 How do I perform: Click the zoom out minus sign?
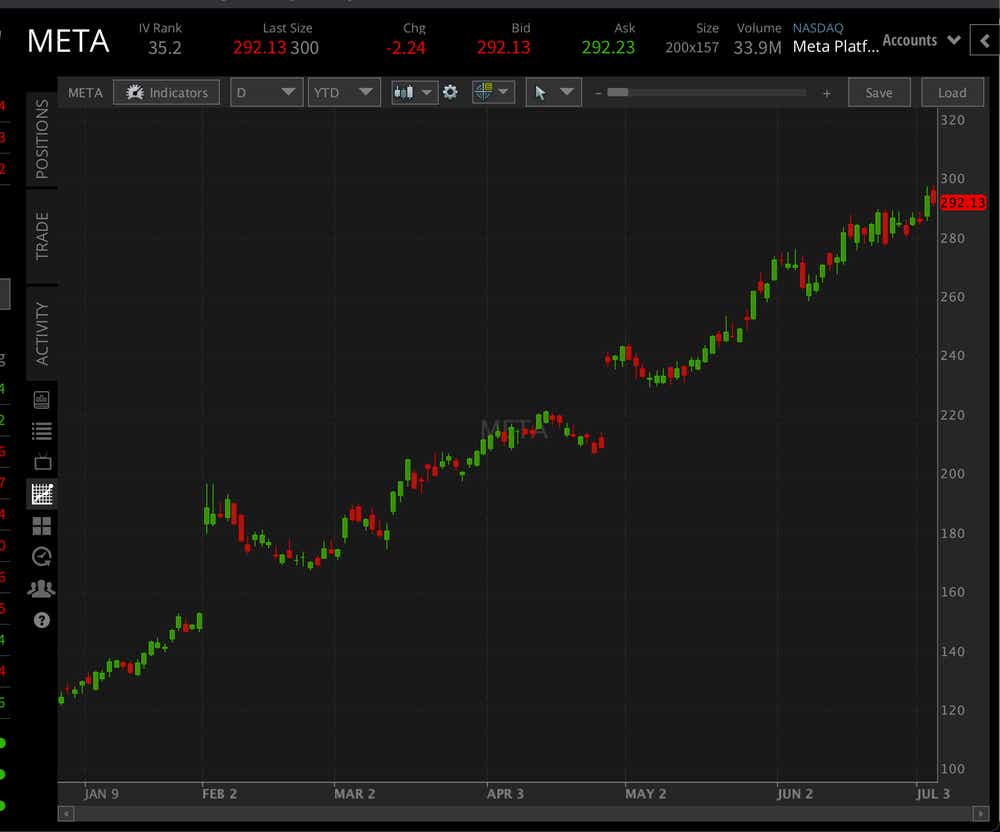(598, 93)
